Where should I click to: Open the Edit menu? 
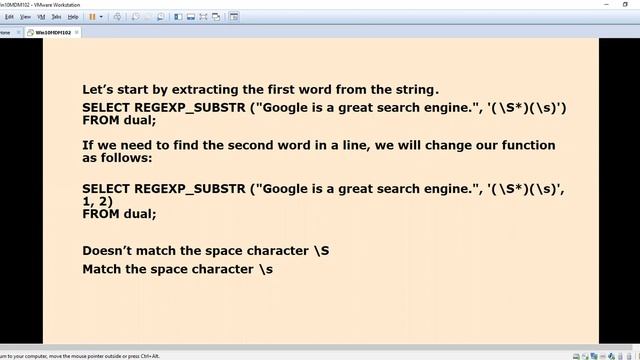point(9,17)
